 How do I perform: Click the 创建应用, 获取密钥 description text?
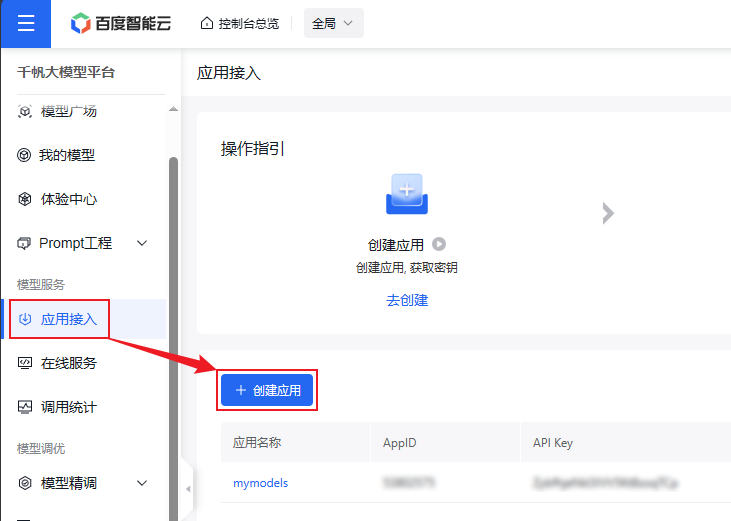click(x=407, y=267)
